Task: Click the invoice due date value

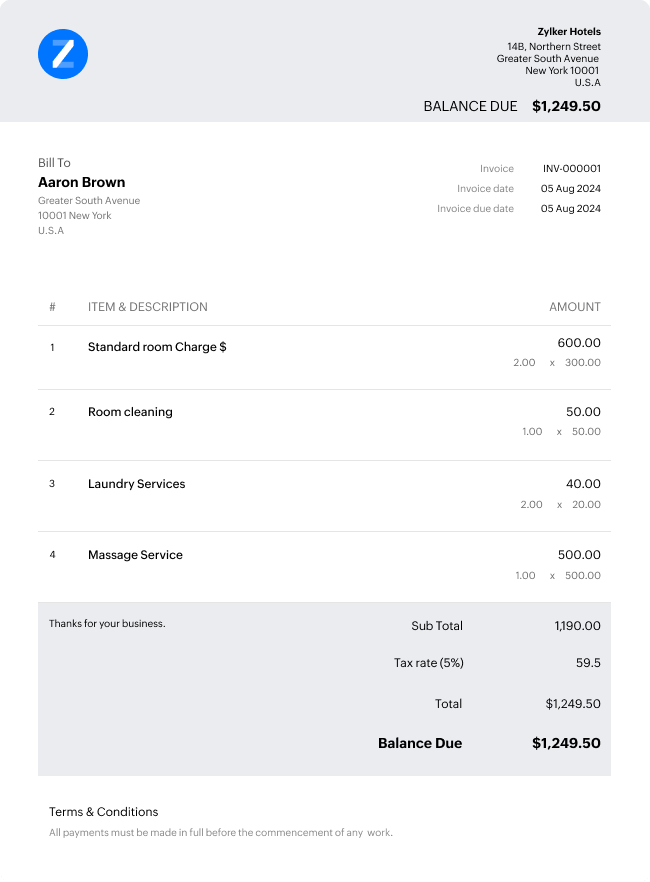Action: [571, 209]
